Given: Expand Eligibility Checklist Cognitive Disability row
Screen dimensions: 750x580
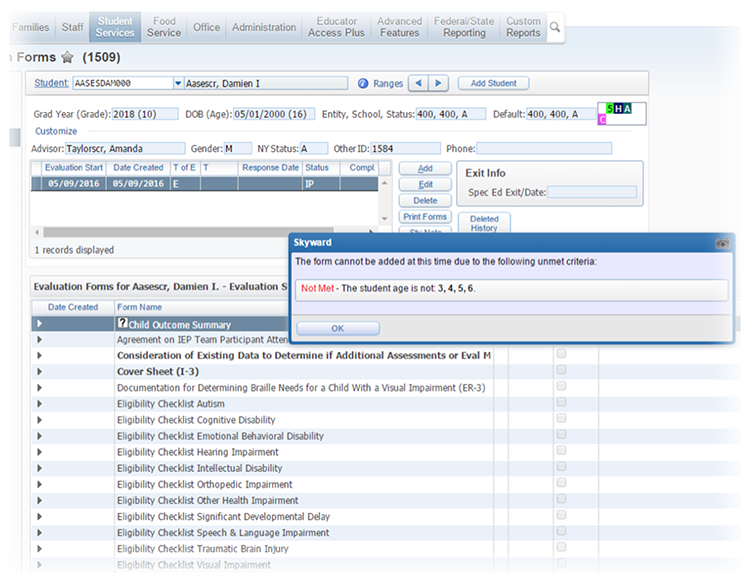Looking at the screenshot, I should [x=39, y=420].
